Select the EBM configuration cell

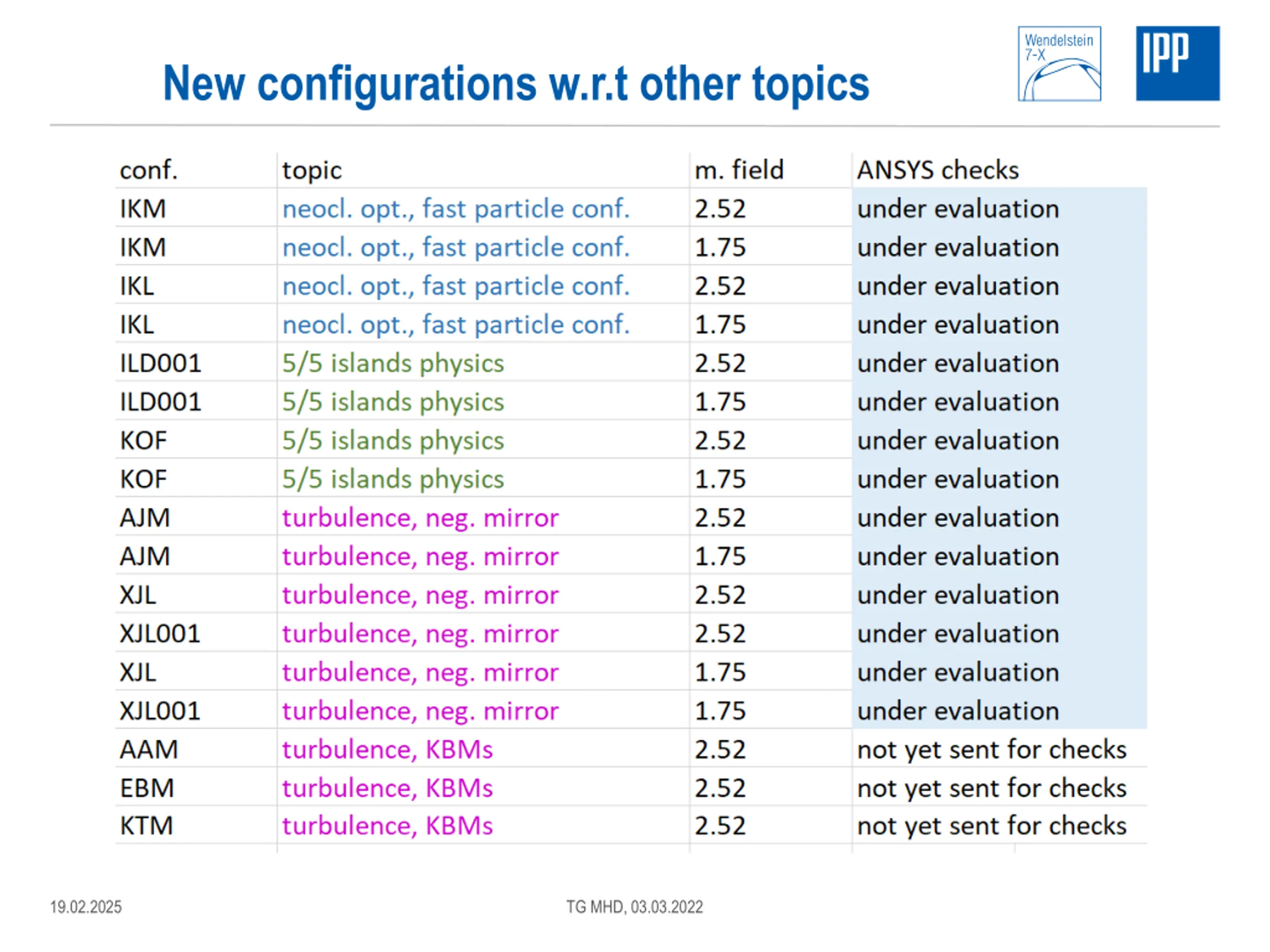pos(147,788)
